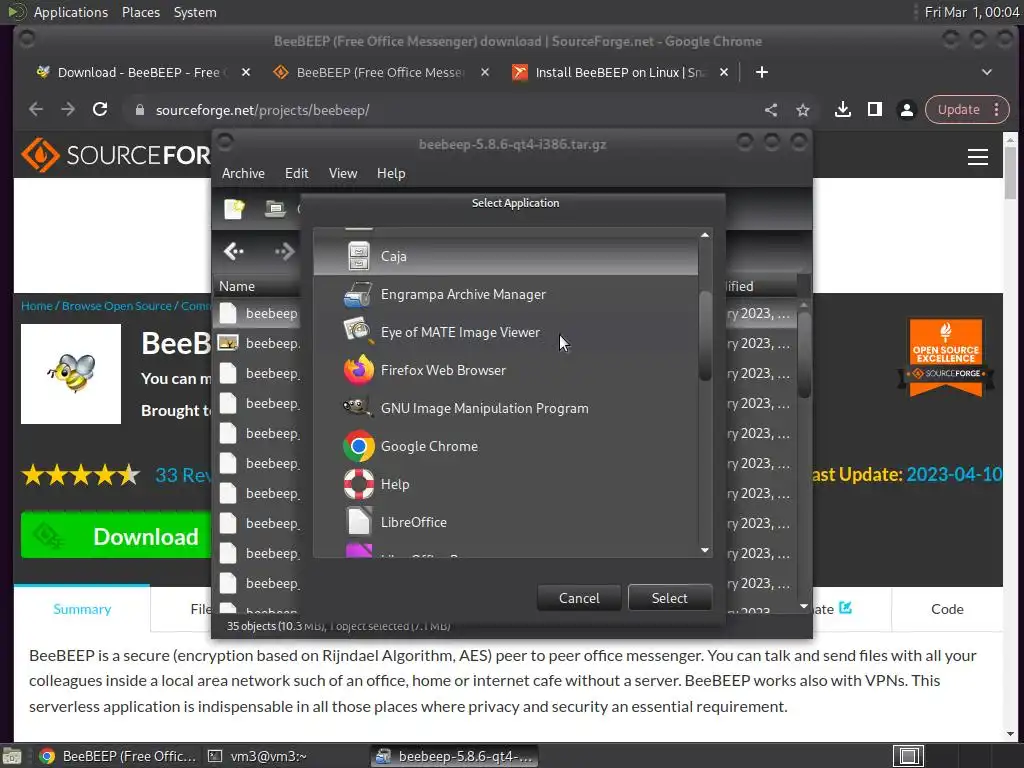Click the Engrampa Archive Manager icon

358,295
